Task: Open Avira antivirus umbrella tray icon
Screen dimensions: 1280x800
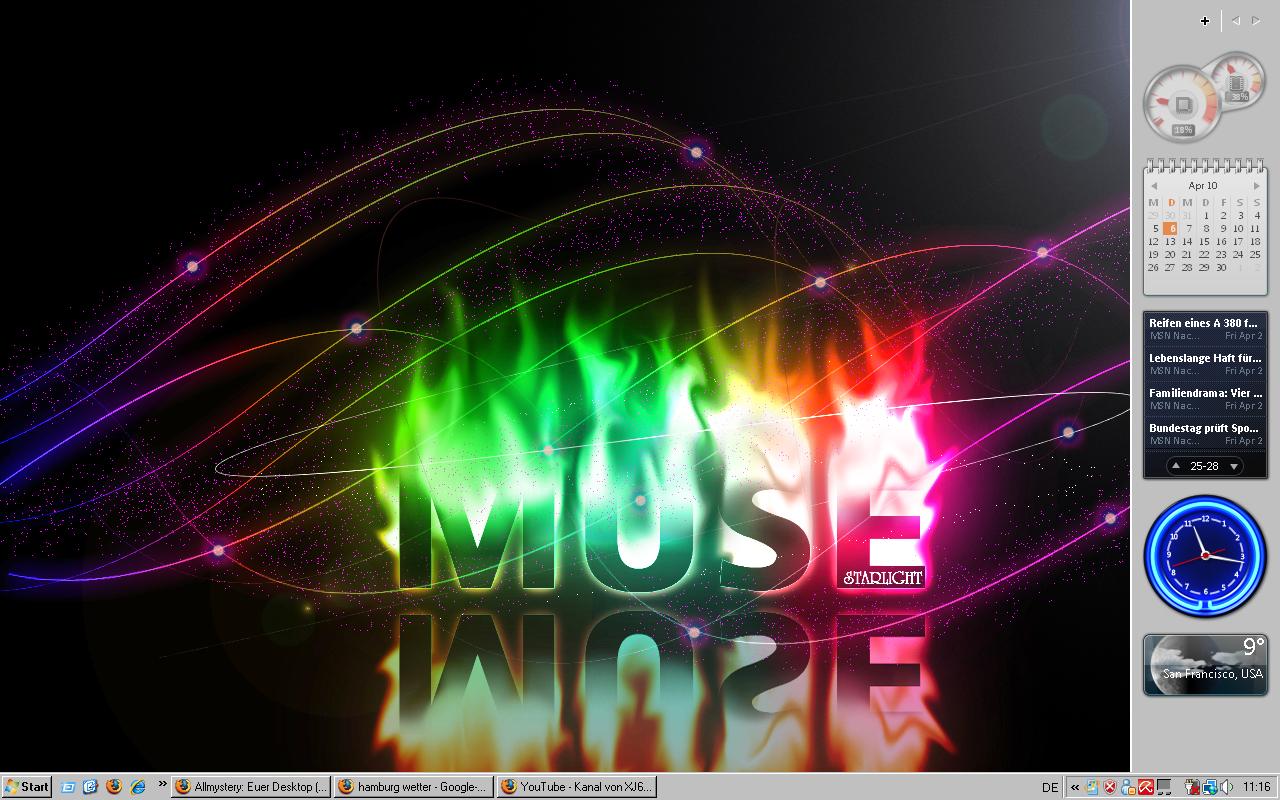Action: 1146,787
